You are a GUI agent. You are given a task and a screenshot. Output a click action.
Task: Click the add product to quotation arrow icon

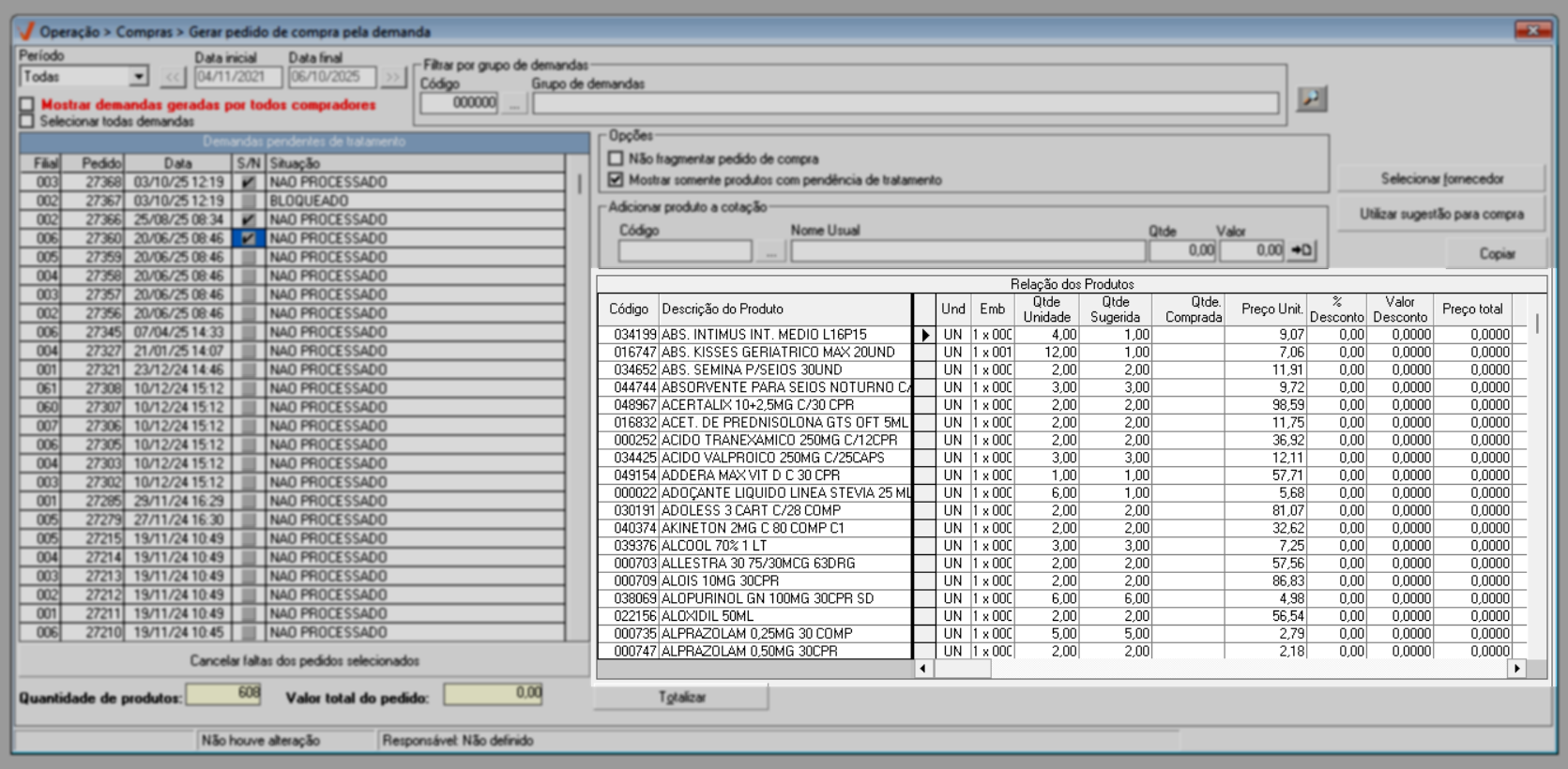(1302, 250)
